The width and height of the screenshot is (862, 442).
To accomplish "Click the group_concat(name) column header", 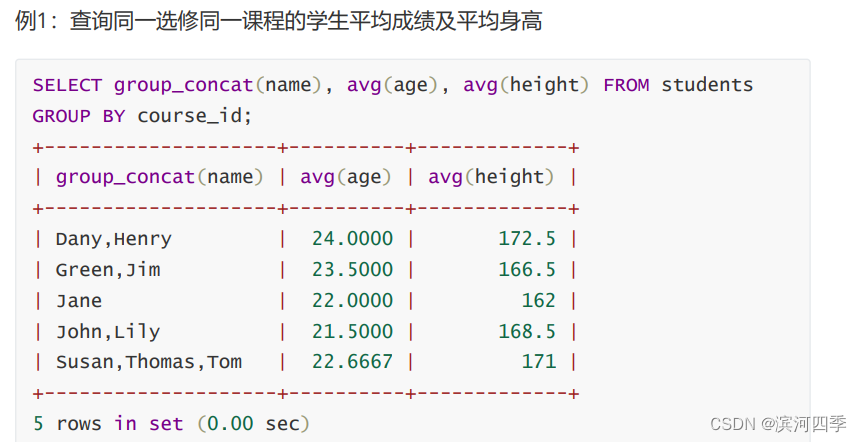I will pyautogui.click(x=159, y=178).
